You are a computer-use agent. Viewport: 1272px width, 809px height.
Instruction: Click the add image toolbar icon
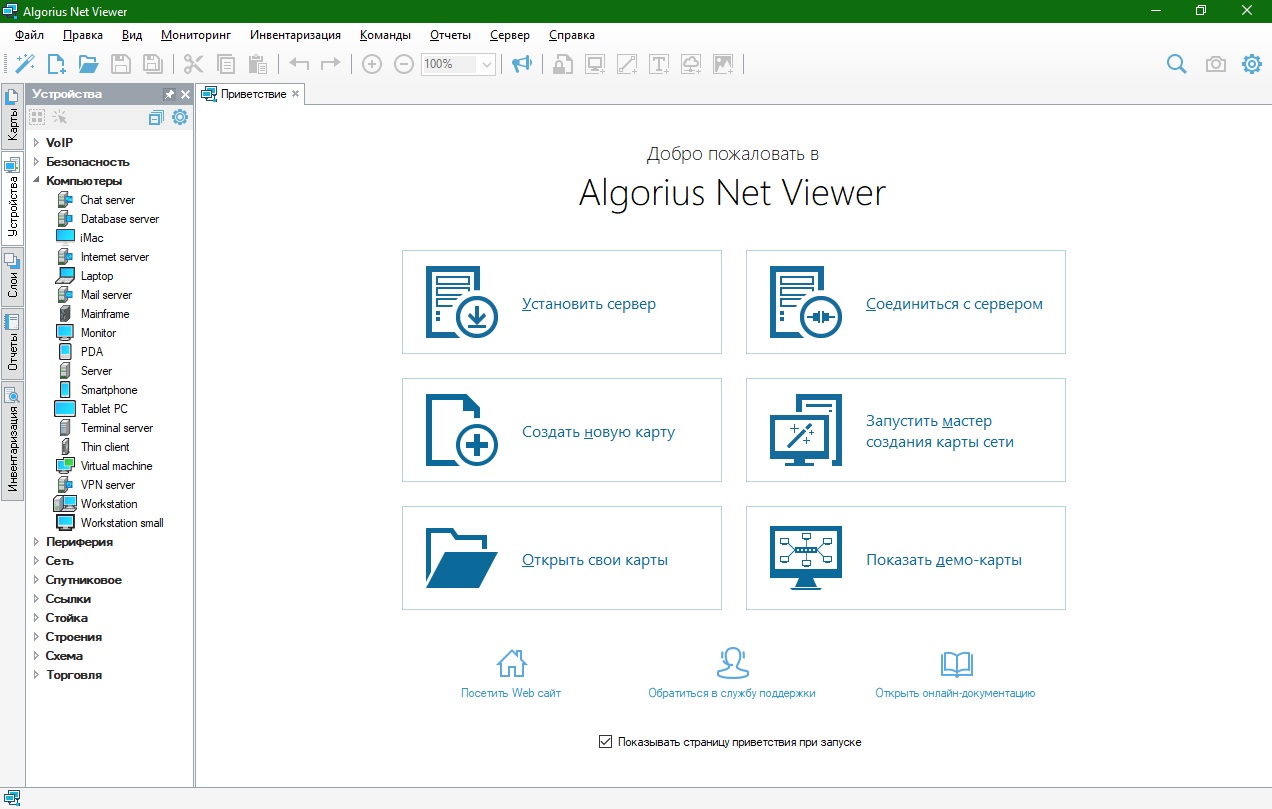click(x=723, y=64)
